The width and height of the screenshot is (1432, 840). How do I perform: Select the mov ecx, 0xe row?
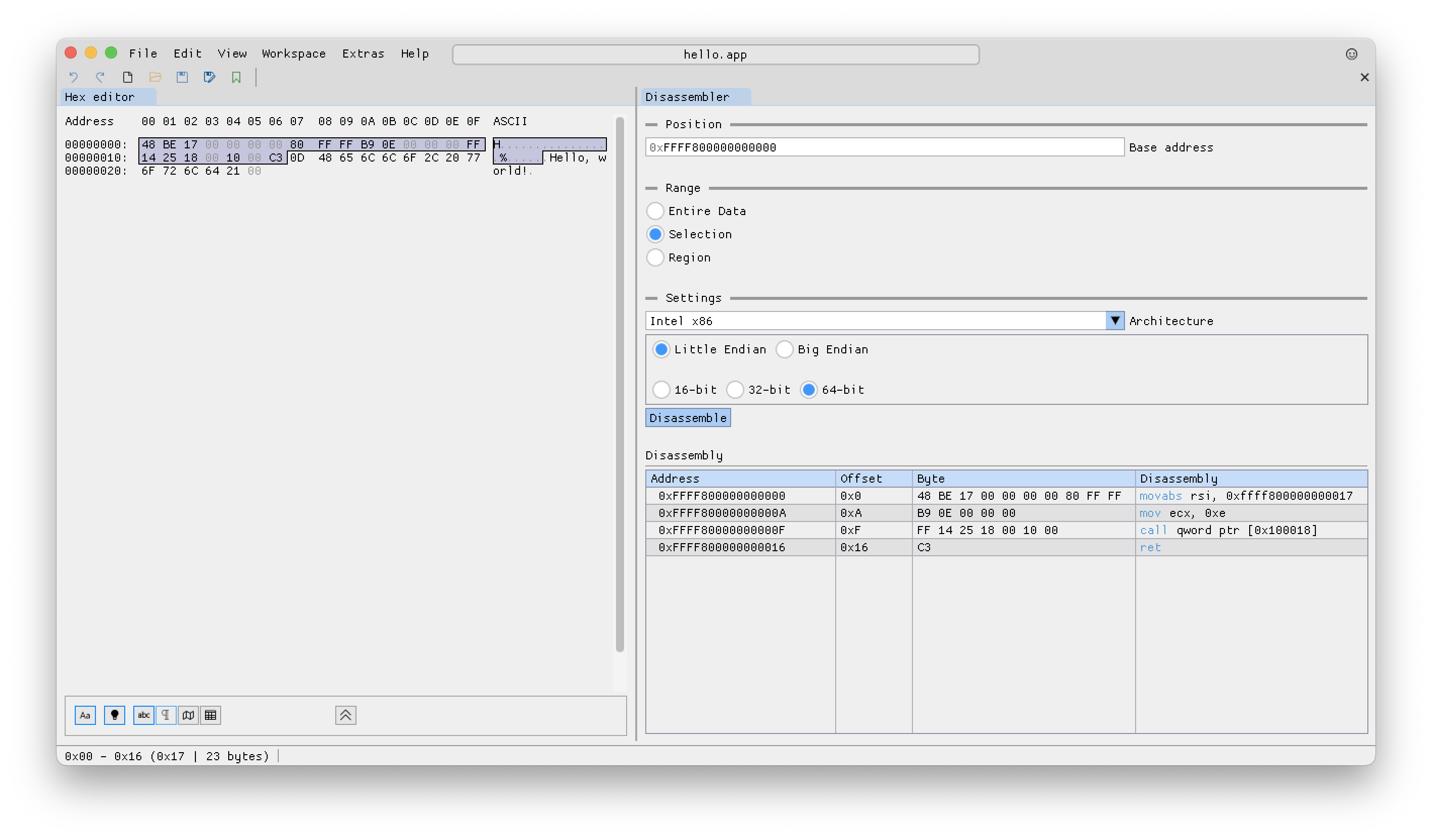1006,513
